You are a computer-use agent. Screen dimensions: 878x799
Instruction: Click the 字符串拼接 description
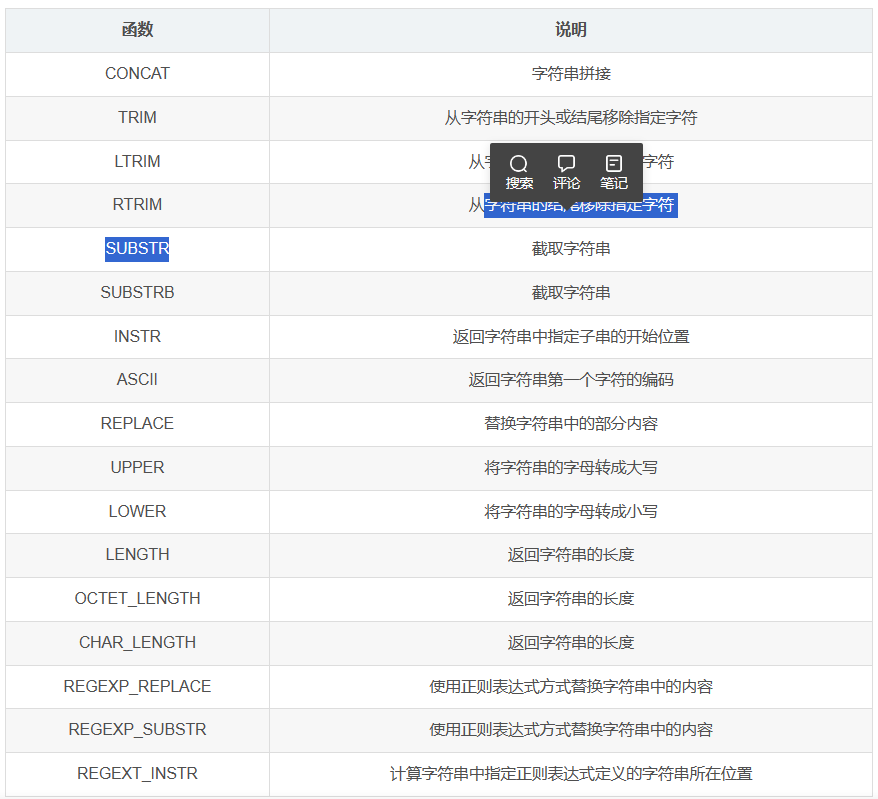pyautogui.click(x=571, y=73)
